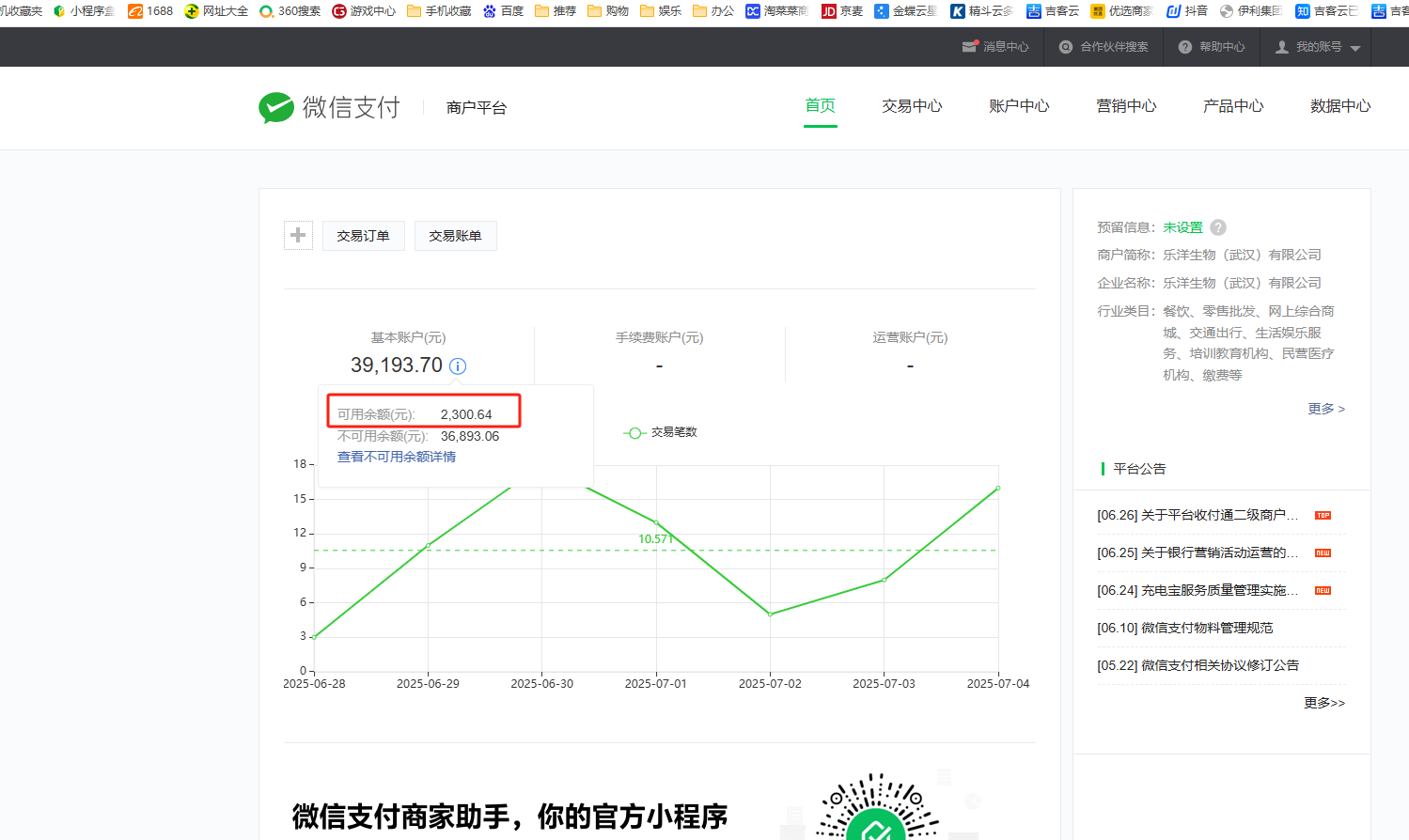Open the 网址大全 bookmark
This screenshot has width=1409, height=840.
click(x=216, y=11)
